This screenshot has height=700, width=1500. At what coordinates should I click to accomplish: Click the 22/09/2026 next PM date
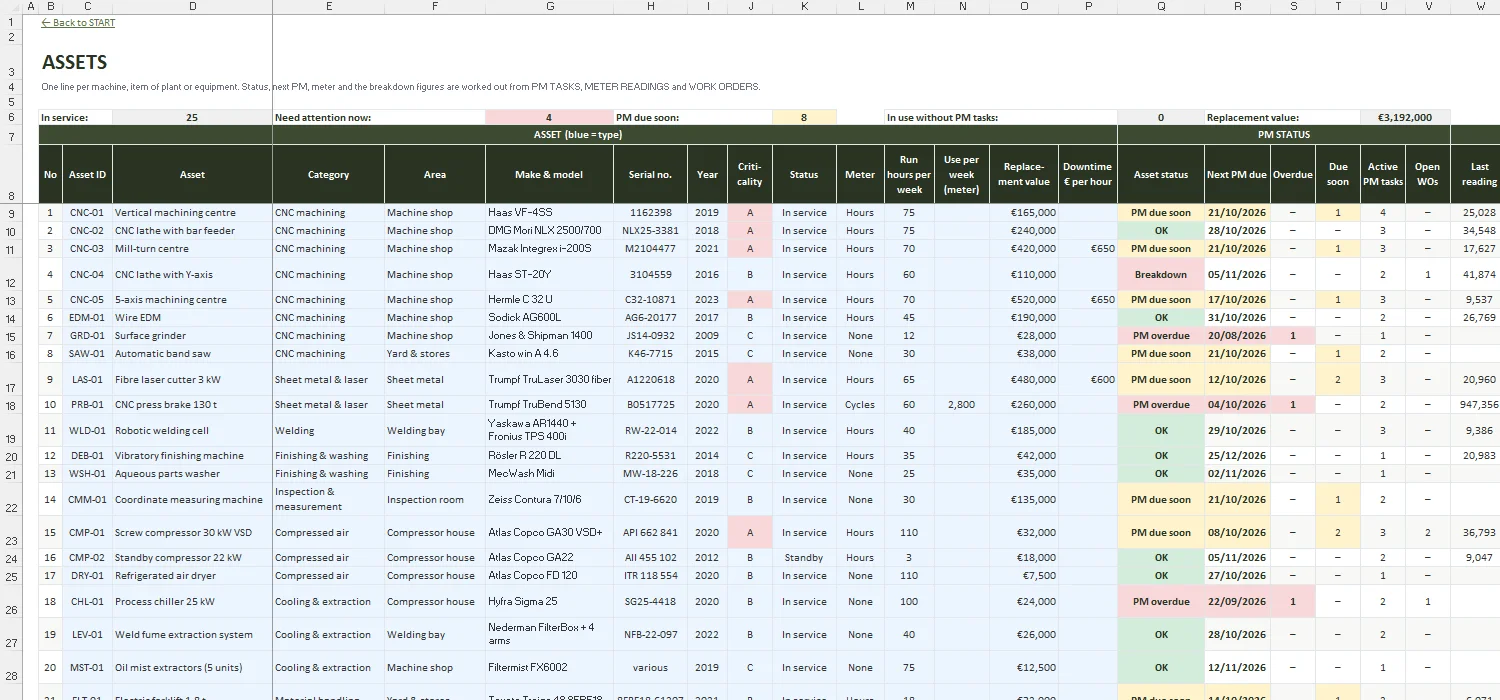(1237, 602)
